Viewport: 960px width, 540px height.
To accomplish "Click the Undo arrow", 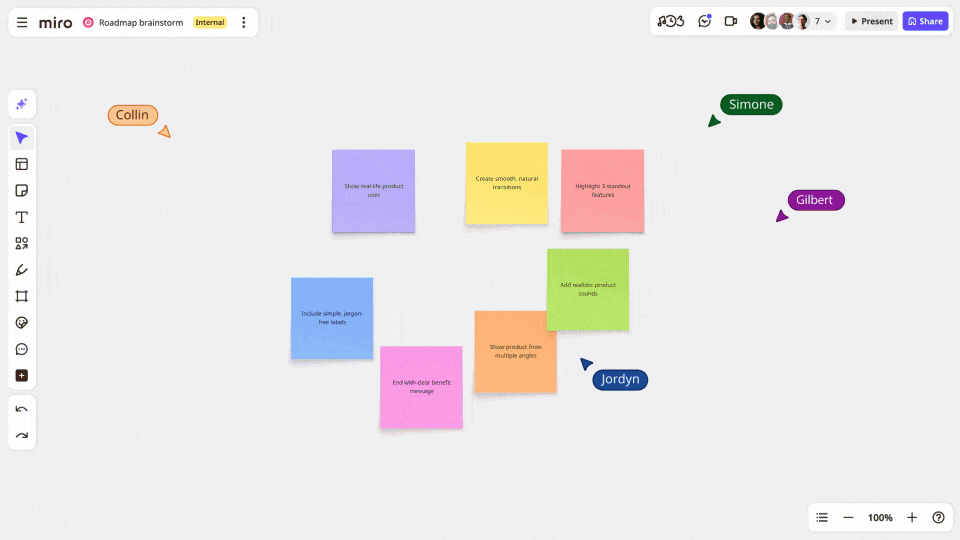I will pos(22,409).
